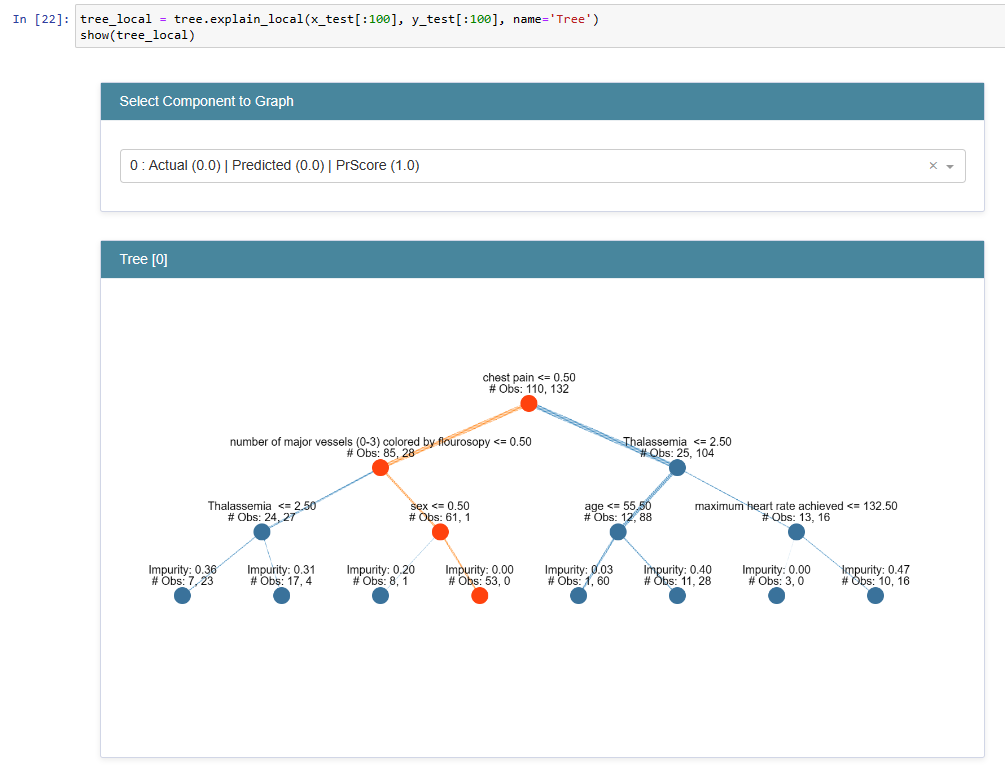Image resolution: width=1005 pixels, height=780 pixels.
Task: Click the 'Select Component to Graph' header
Action: coord(205,101)
